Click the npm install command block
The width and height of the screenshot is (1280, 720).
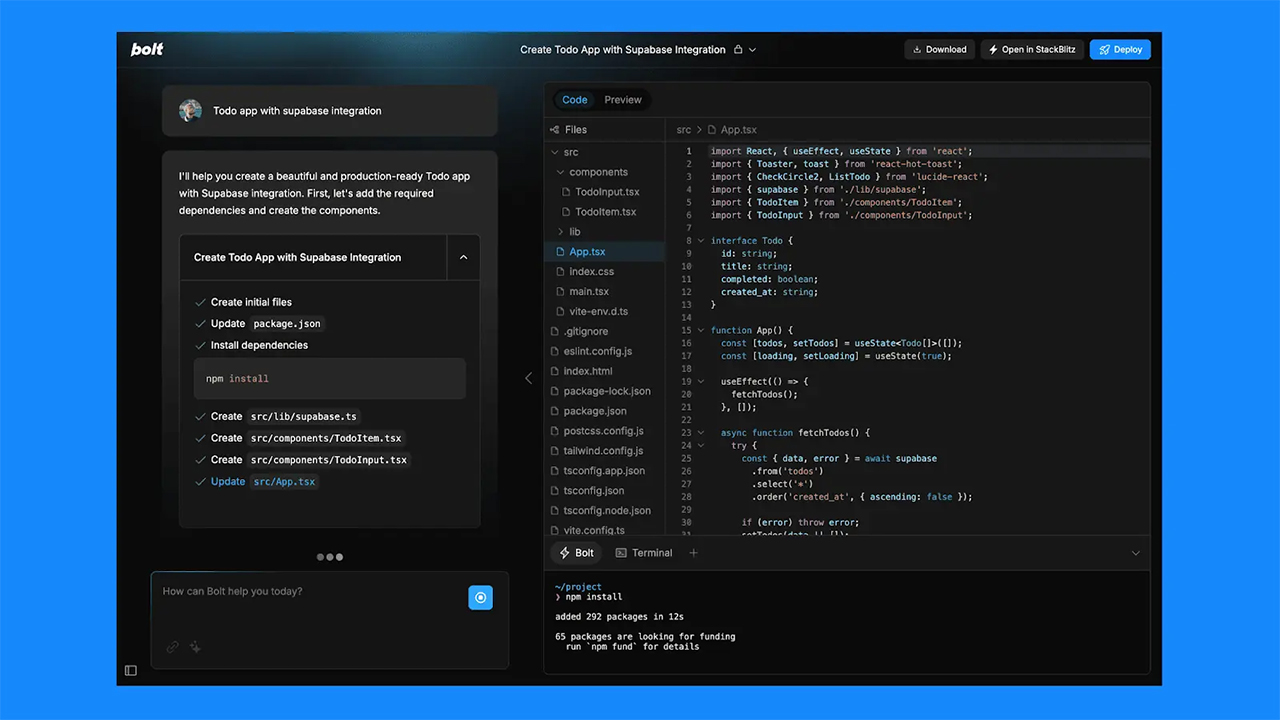click(329, 379)
